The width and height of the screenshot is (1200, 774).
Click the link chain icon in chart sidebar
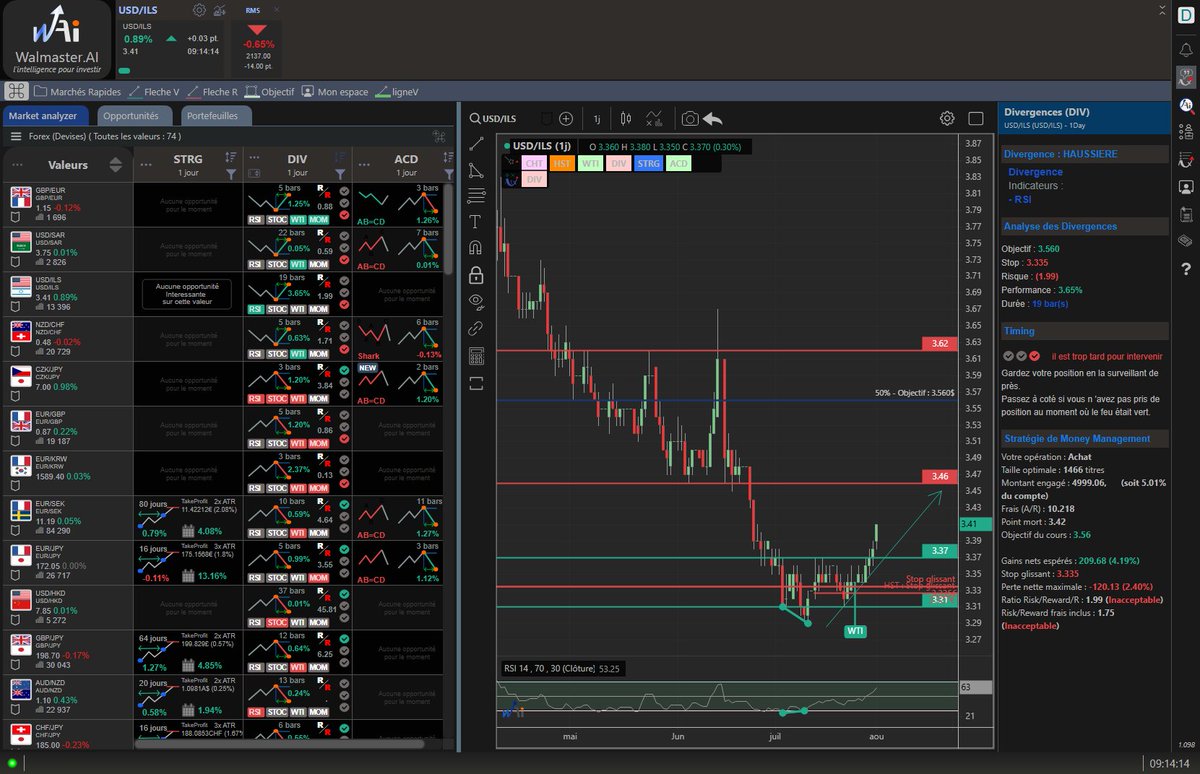click(476, 328)
